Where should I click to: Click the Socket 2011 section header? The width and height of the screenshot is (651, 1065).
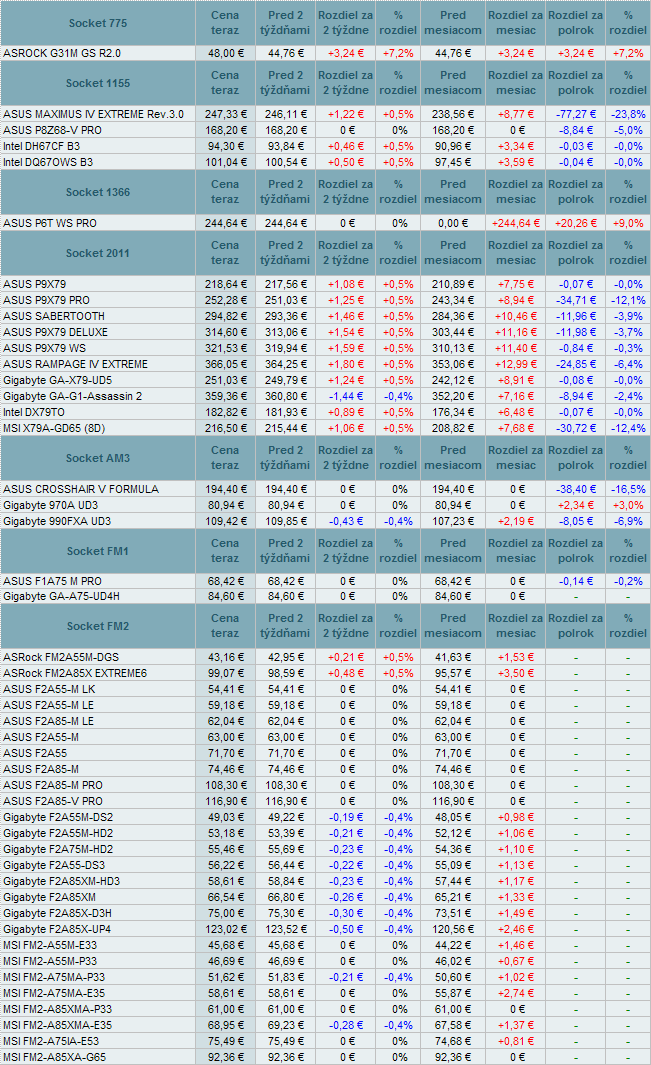tap(98, 253)
